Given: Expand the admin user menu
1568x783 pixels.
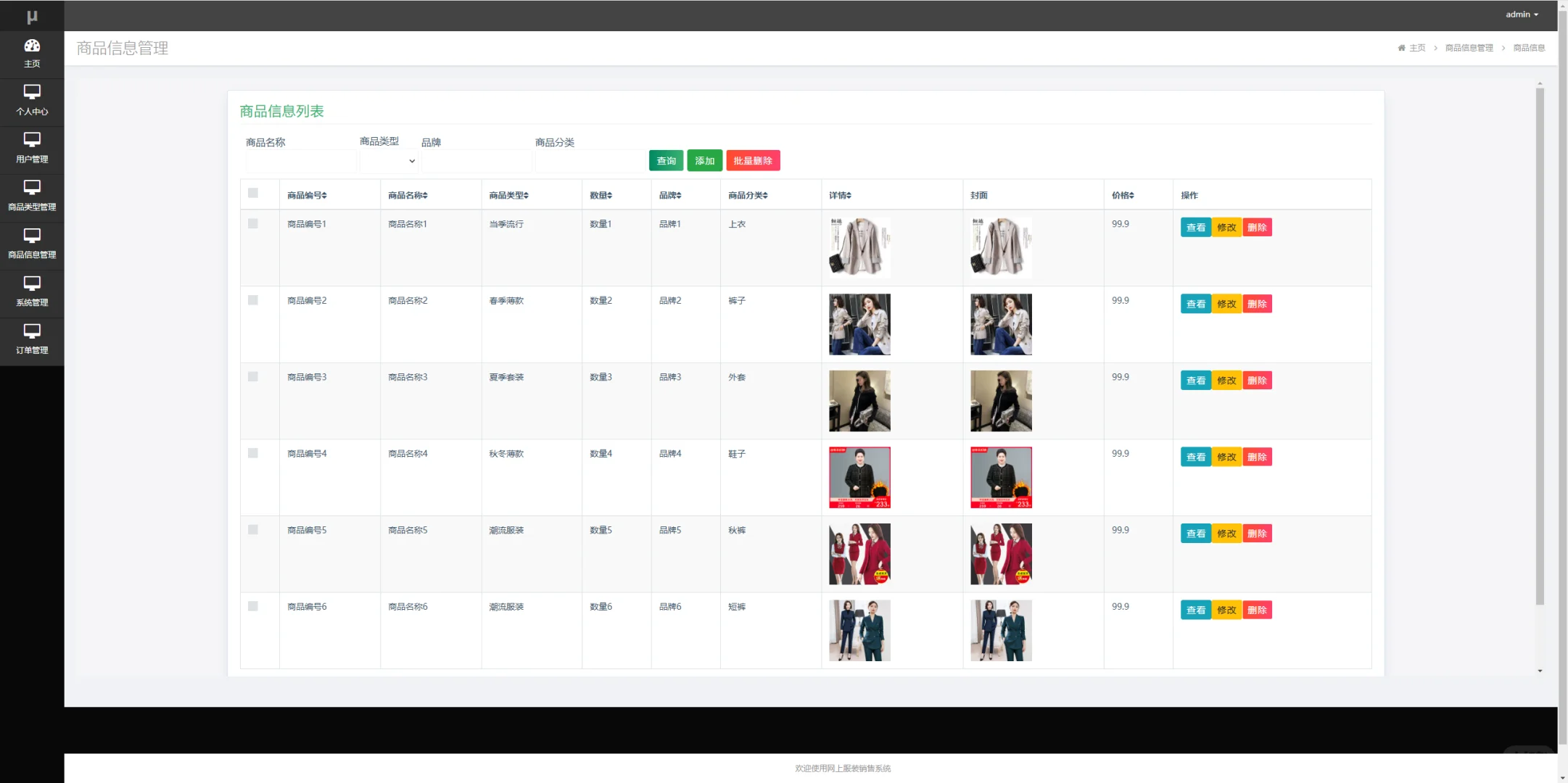Looking at the screenshot, I should pyautogui.click(x=1521, y=14).
